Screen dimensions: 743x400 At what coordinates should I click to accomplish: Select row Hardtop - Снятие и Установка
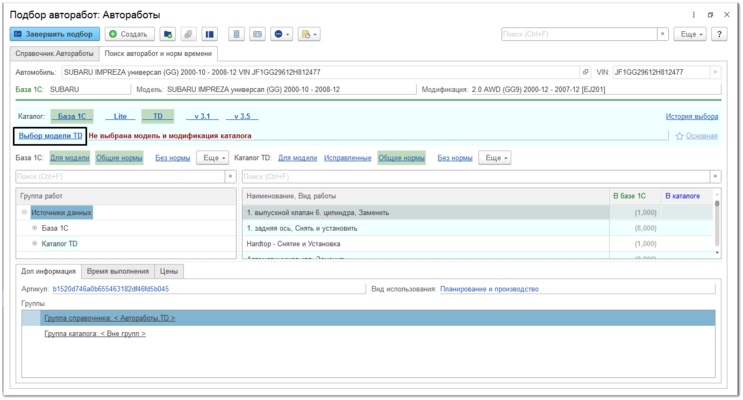477,244
